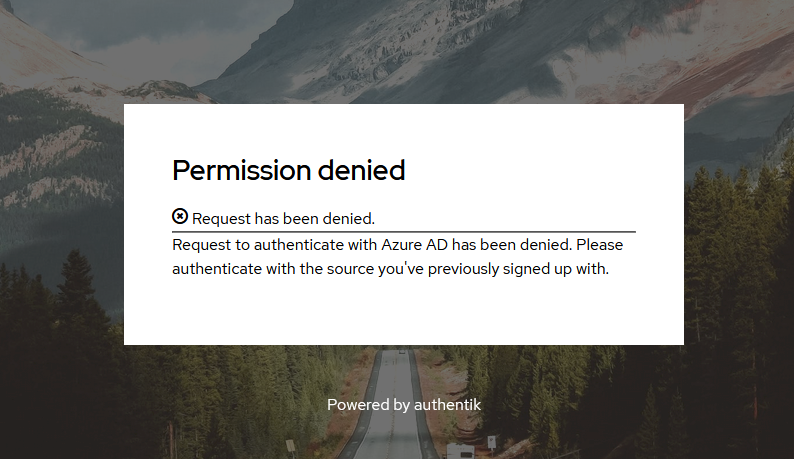Click the road in the background photo
The image size is (794, 459).
(x=392, y=405)
